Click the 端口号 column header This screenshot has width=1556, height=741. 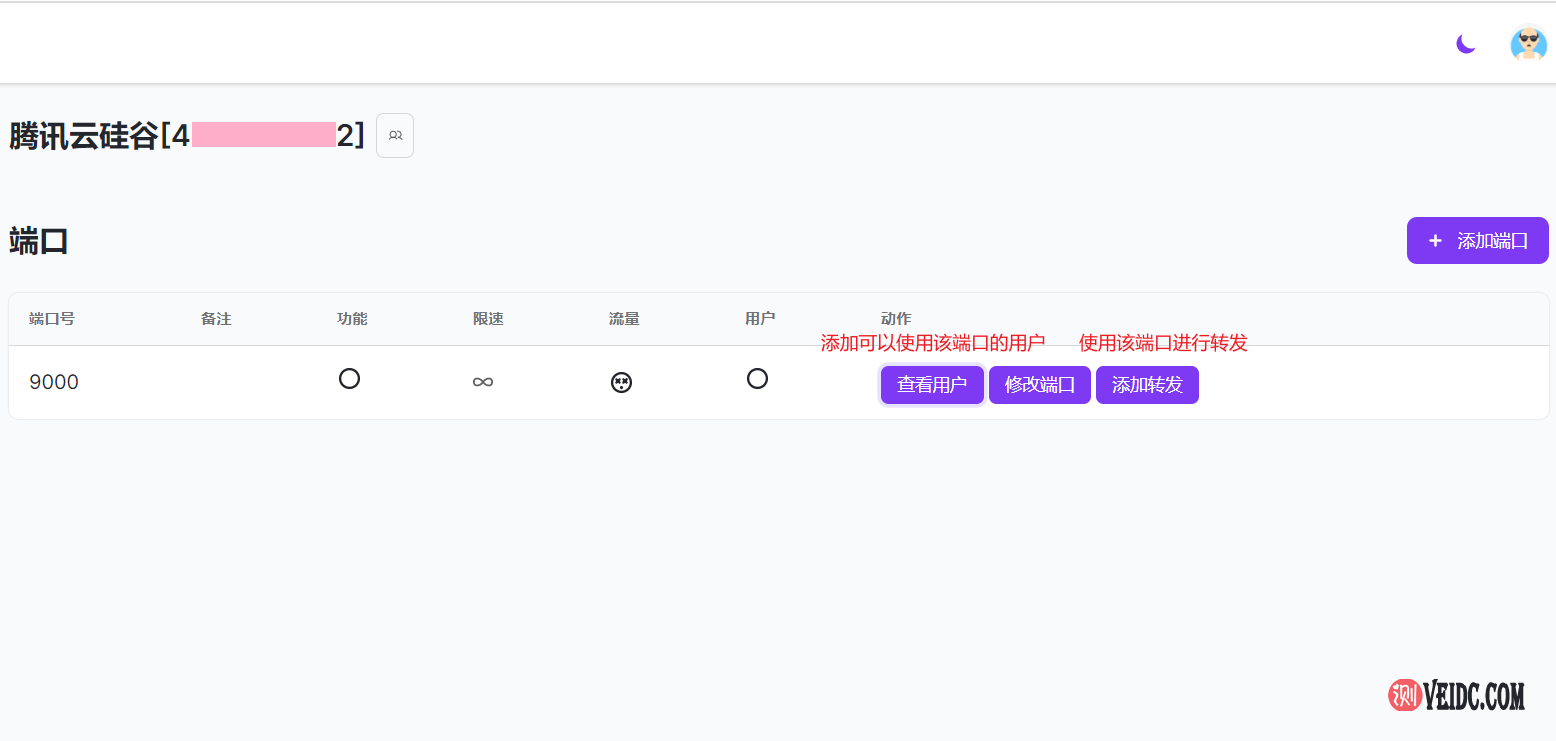coord(52,319)
